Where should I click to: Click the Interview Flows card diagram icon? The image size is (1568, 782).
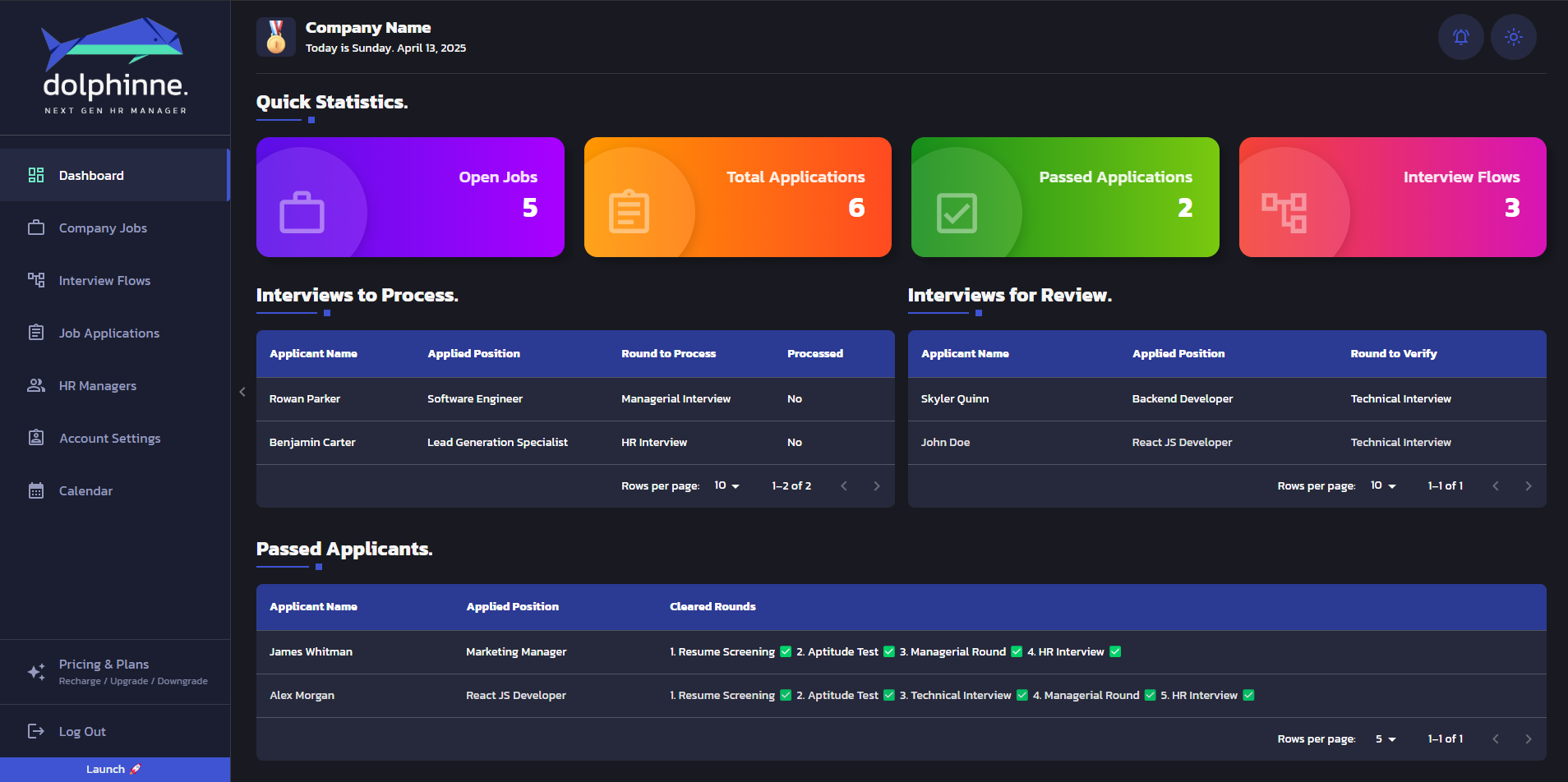coord(1284,213)
